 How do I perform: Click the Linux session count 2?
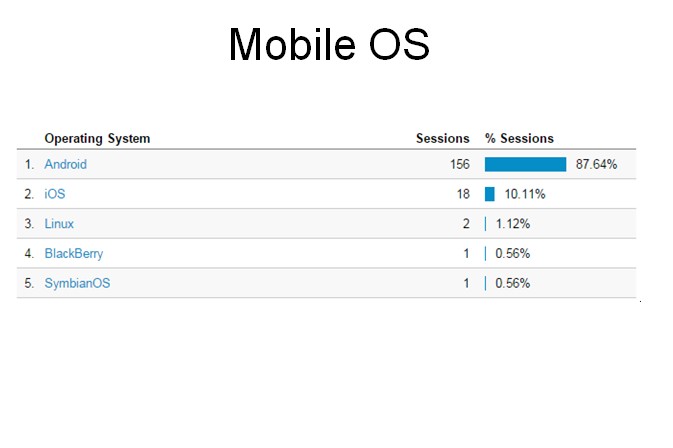pos(466,224)
